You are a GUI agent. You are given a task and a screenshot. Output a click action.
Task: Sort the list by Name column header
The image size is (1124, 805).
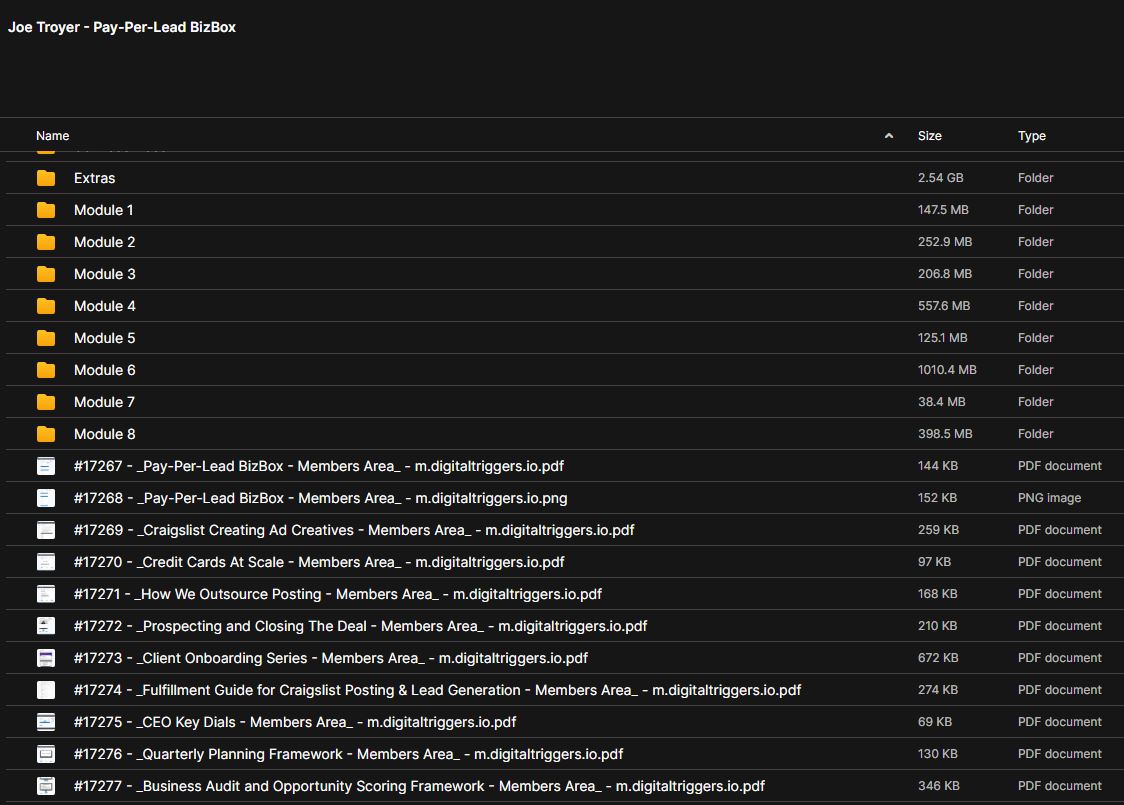click(53, 136)
